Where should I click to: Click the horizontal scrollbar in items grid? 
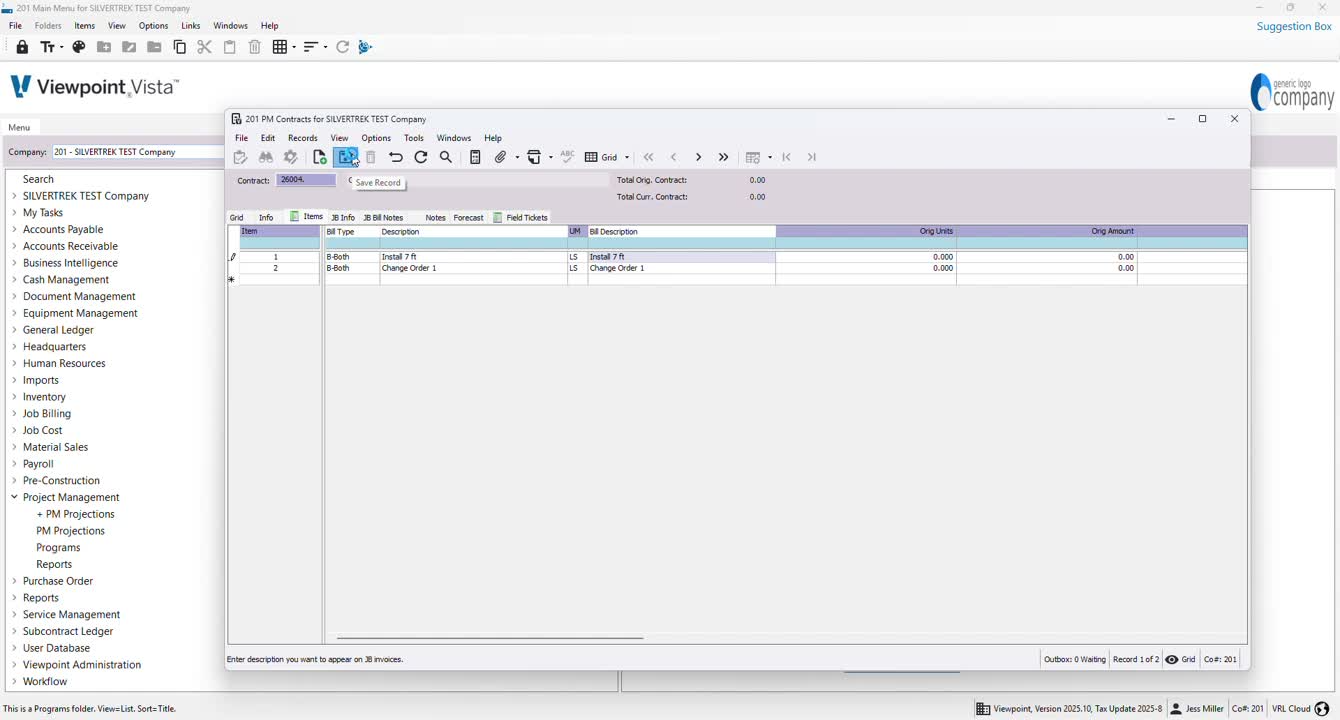490,638
